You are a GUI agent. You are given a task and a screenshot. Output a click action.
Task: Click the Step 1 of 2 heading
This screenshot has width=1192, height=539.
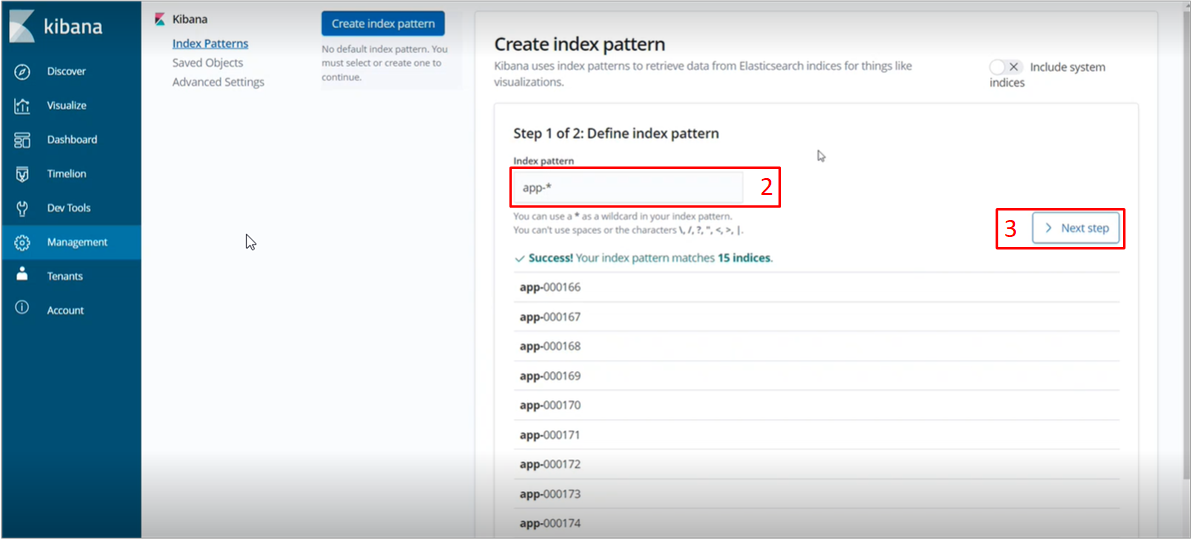(617, 134)
